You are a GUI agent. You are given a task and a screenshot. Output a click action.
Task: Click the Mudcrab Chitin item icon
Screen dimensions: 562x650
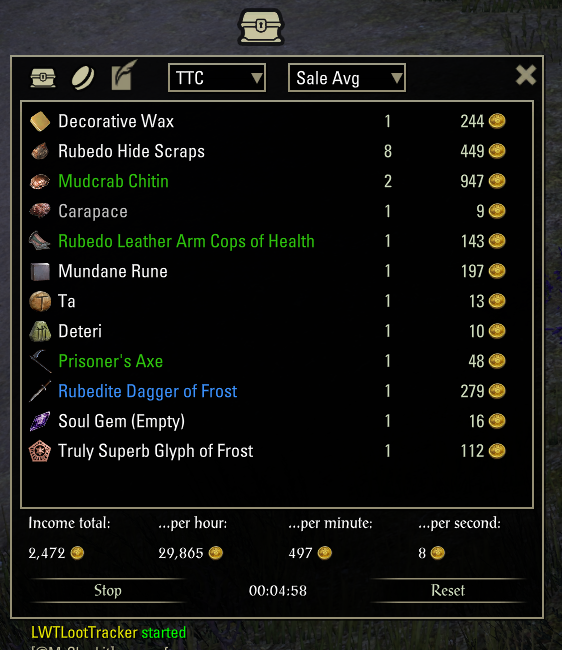click(x=40, y=182)
